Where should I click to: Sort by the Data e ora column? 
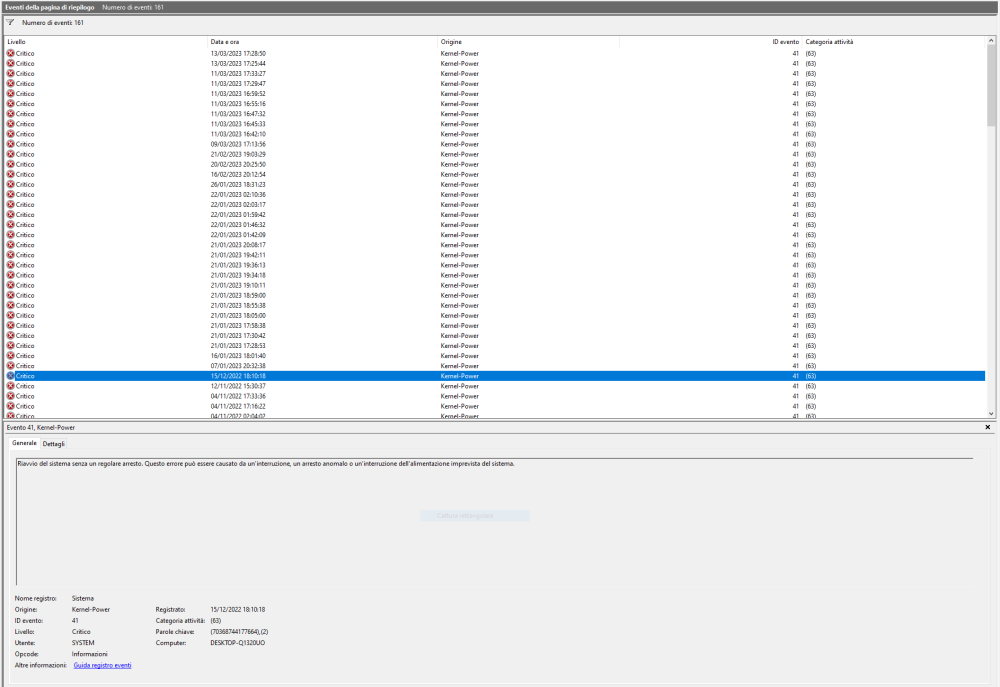click(x=323, y=42)
